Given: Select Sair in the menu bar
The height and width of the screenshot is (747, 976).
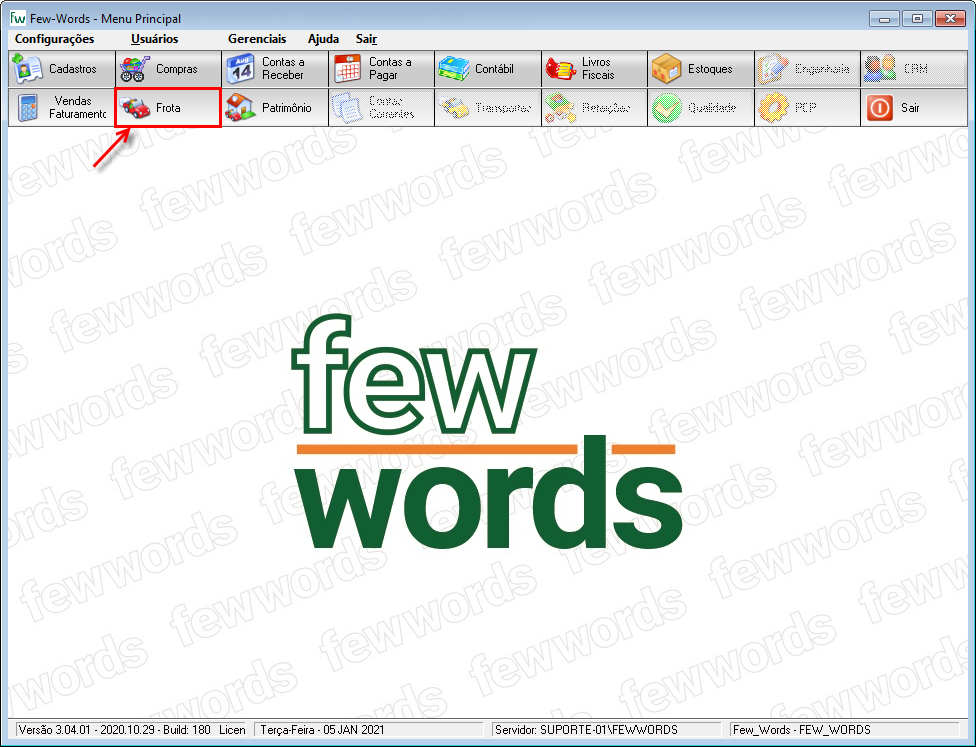Looking at the screenshot, I should pos(367,39).
